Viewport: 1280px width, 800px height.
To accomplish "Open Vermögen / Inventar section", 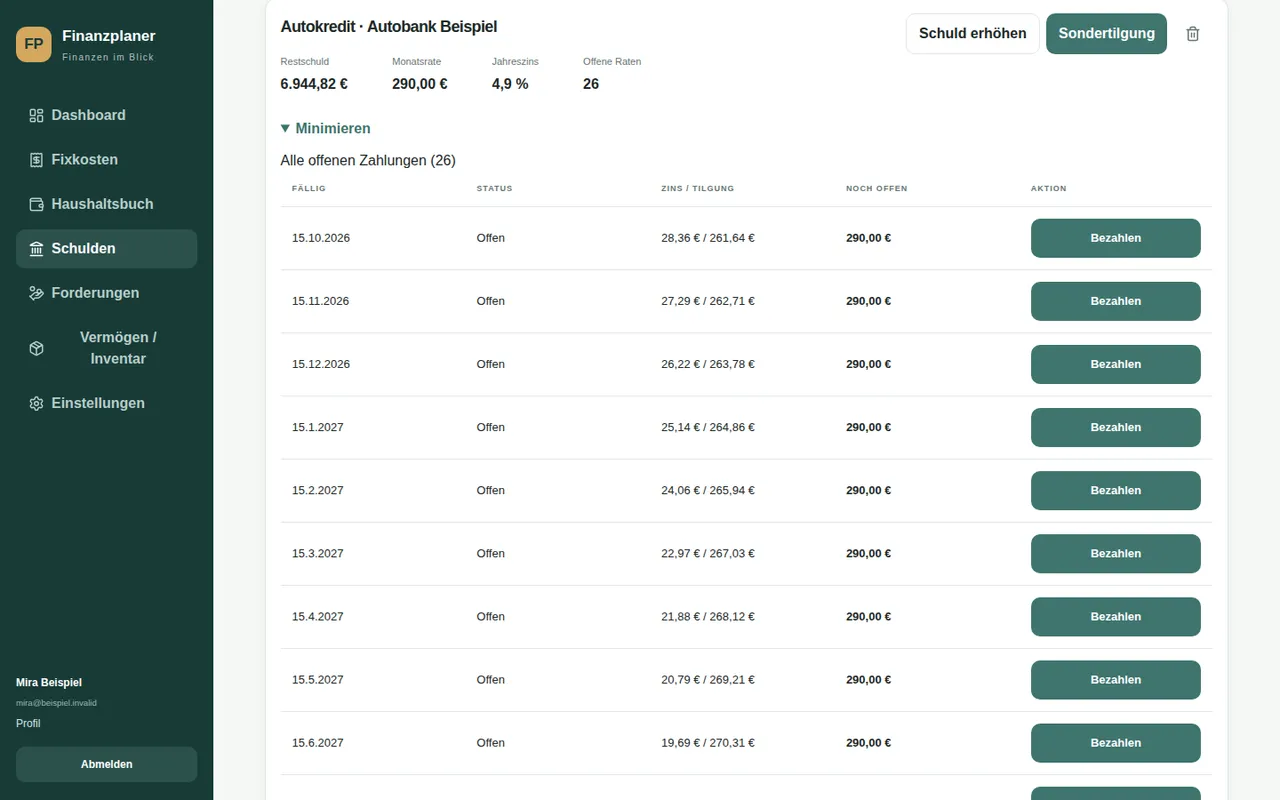I will click(x=106, y=348).
